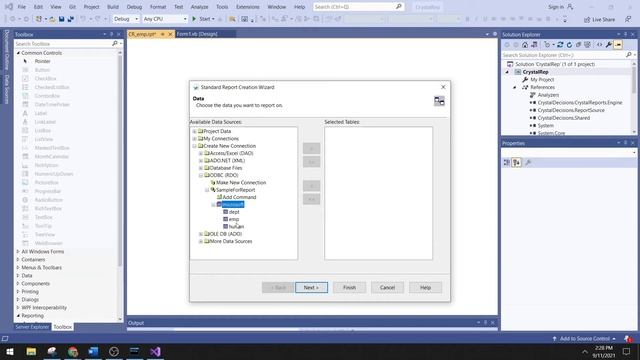The height and width of the screenshot is (360, 640).
Task: Switch to Form1.vb [Design] tab
Action: coord(197,34)
